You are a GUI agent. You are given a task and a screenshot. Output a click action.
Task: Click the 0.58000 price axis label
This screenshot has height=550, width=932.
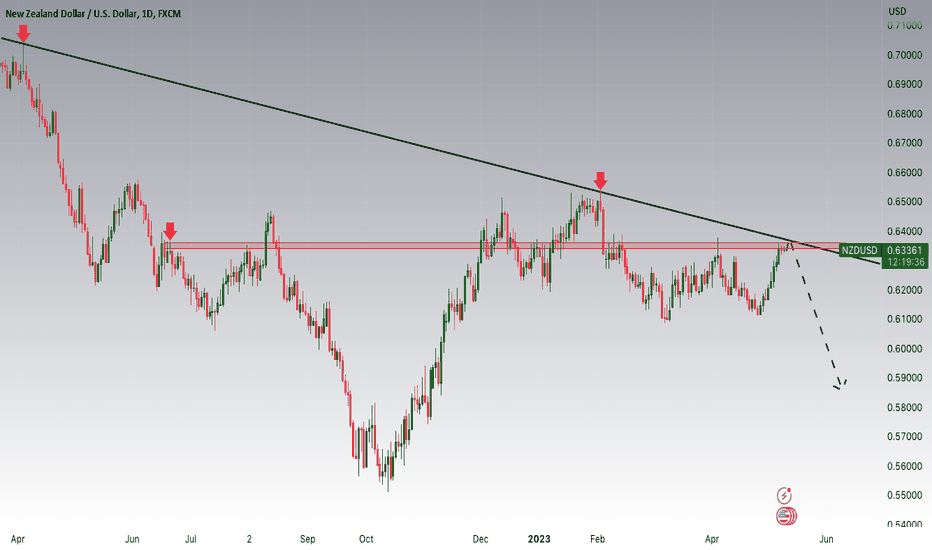pyautogui.click(x=905, y=407)
